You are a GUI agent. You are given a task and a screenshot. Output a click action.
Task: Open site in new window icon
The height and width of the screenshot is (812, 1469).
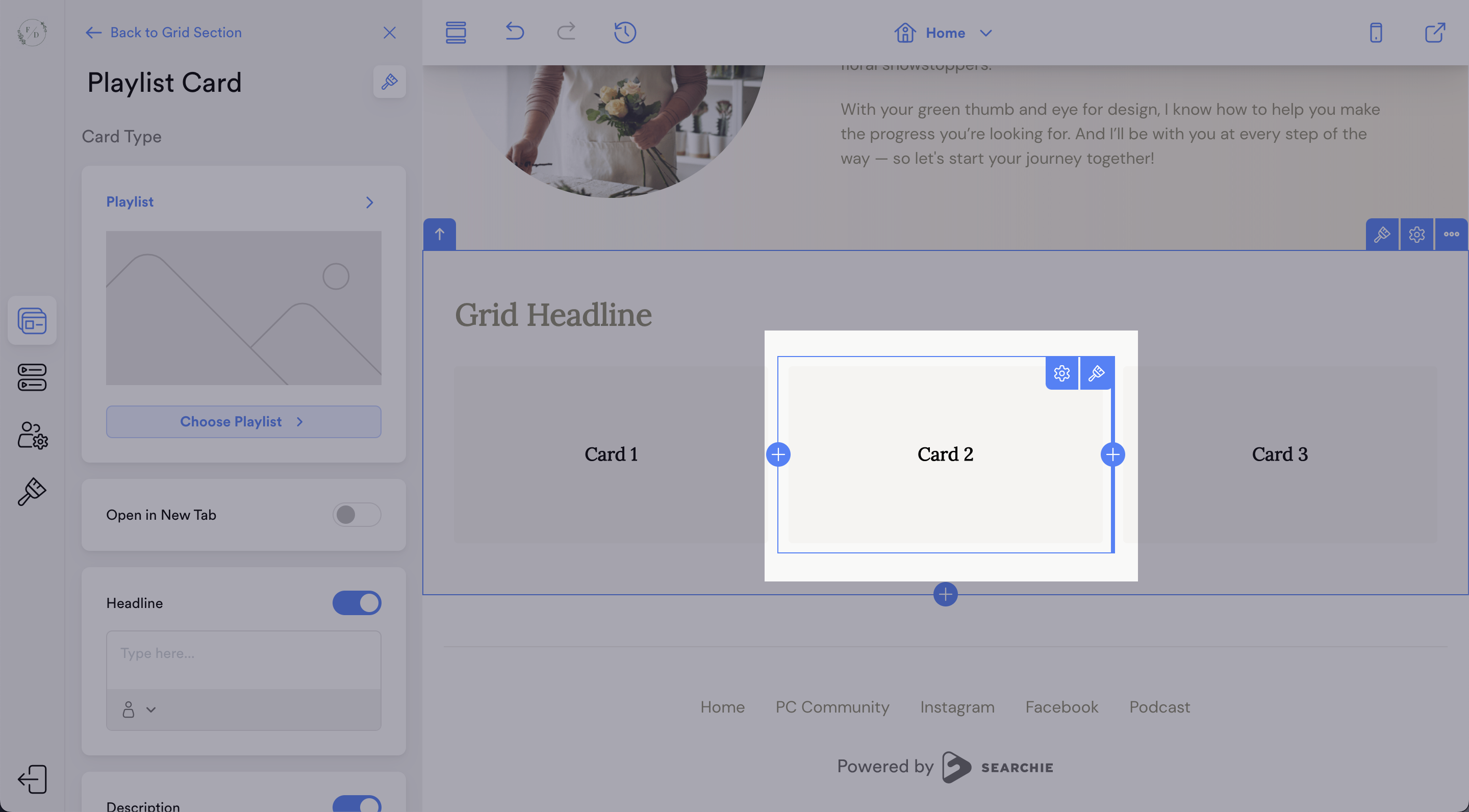tap(1435, 33)
